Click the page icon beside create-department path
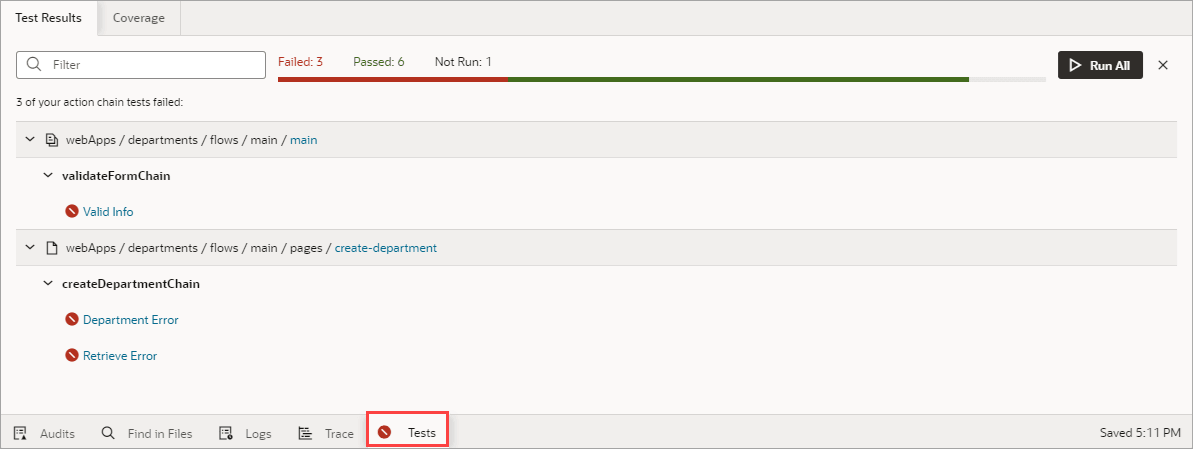The image size is (1193, 449). click(52, 248)
